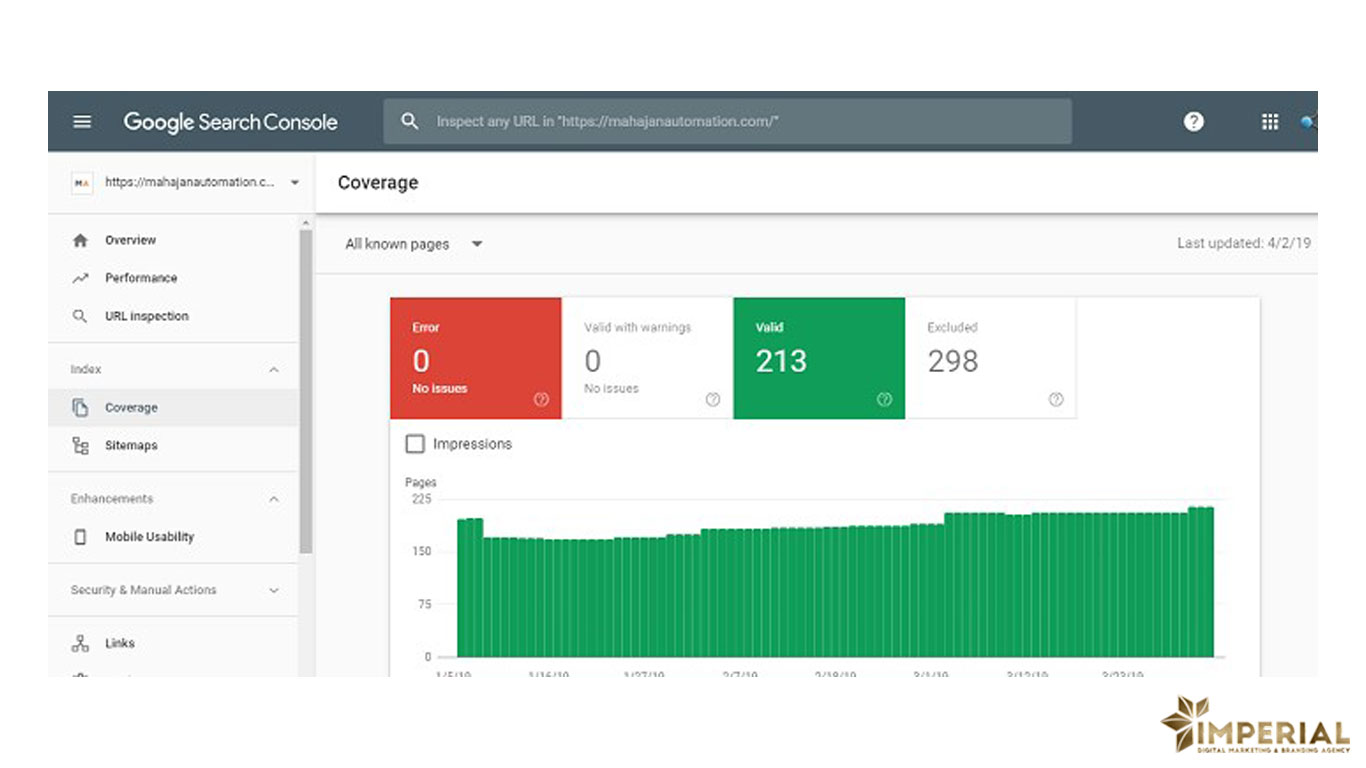
Task: Open the hamburger navigation menu
Action: pos(82,122)
